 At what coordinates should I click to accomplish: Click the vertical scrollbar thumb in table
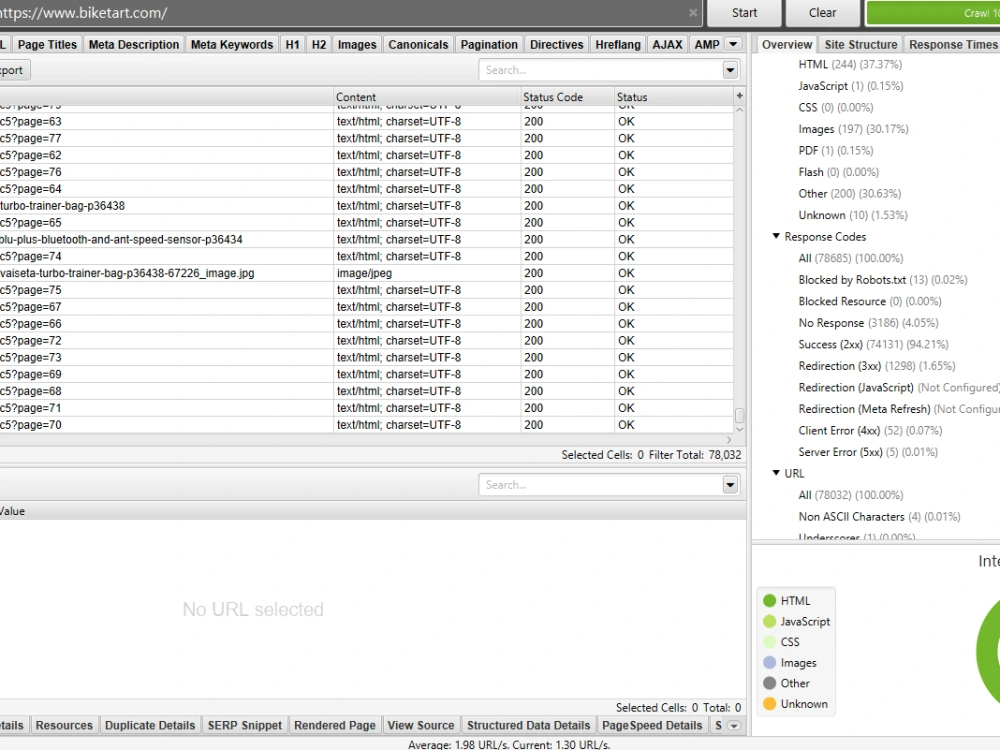pyautogui.click(x=739, y=416)
